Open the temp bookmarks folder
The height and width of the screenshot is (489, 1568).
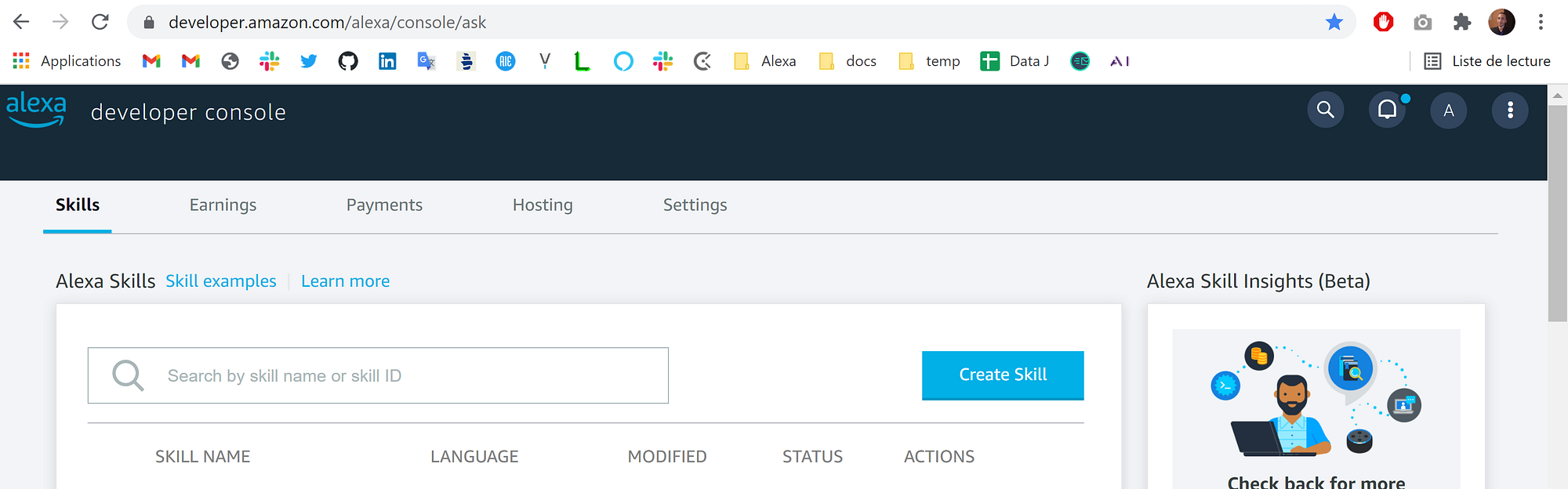(x=929, y=61)
